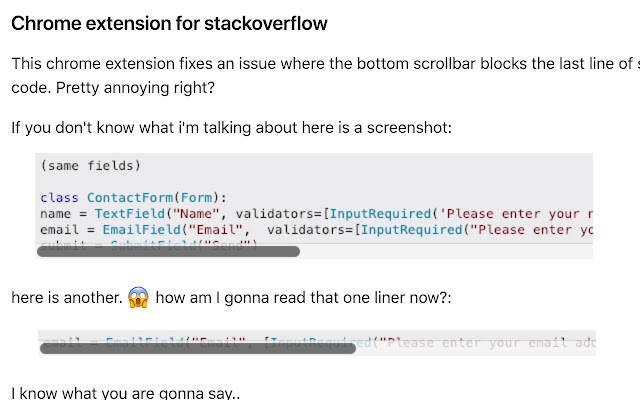
Task: Click the scrollbar in the first code screenshot
Action: (x=168, y=252)
